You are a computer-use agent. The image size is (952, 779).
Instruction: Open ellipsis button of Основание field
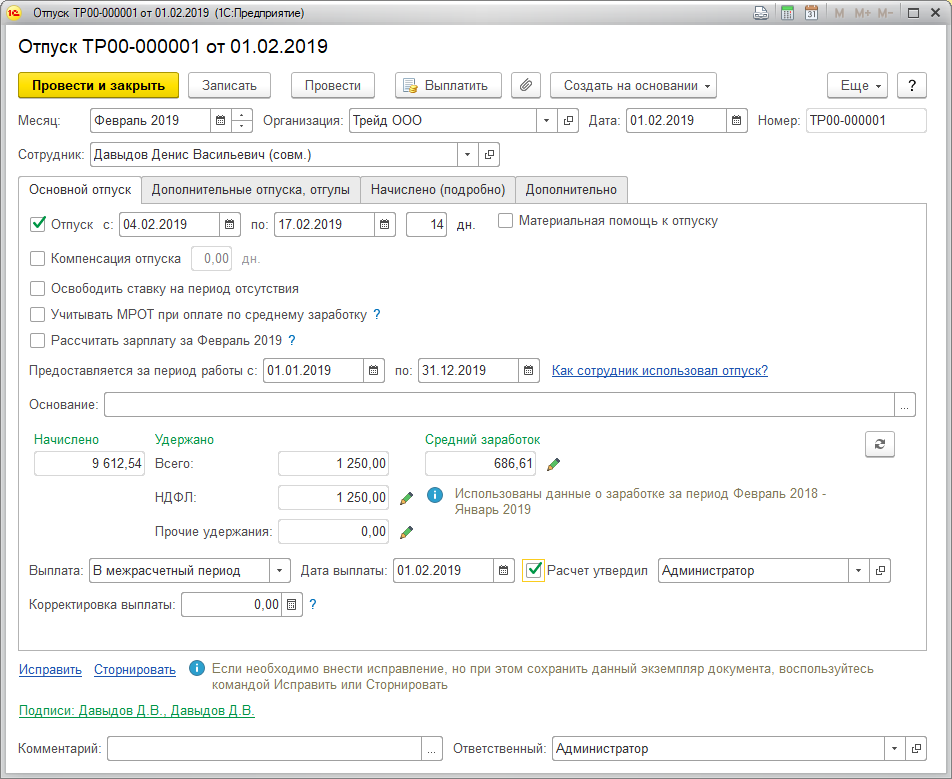tap(905, 404)
